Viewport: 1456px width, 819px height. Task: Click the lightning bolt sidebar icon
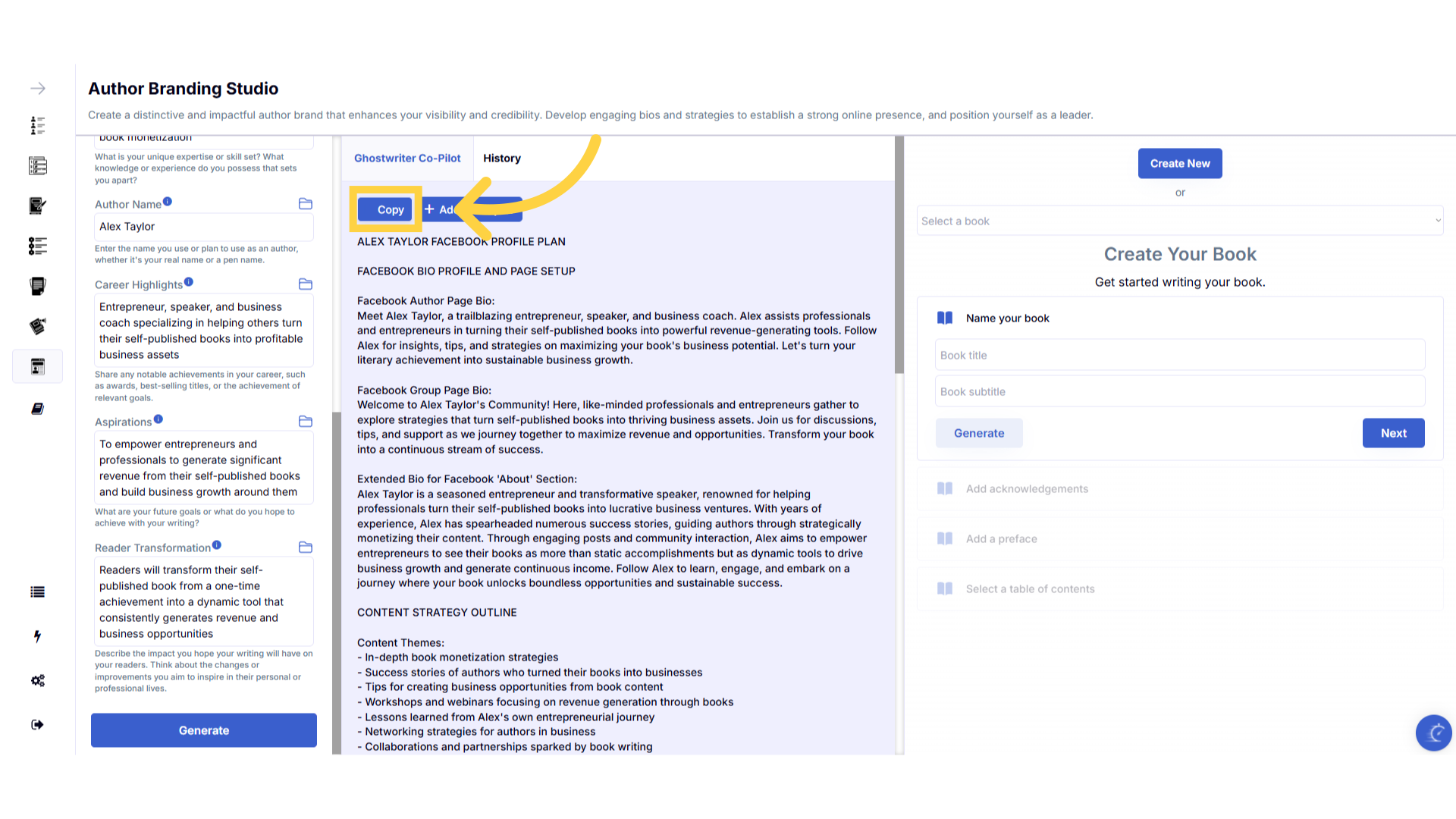point(37,636)
